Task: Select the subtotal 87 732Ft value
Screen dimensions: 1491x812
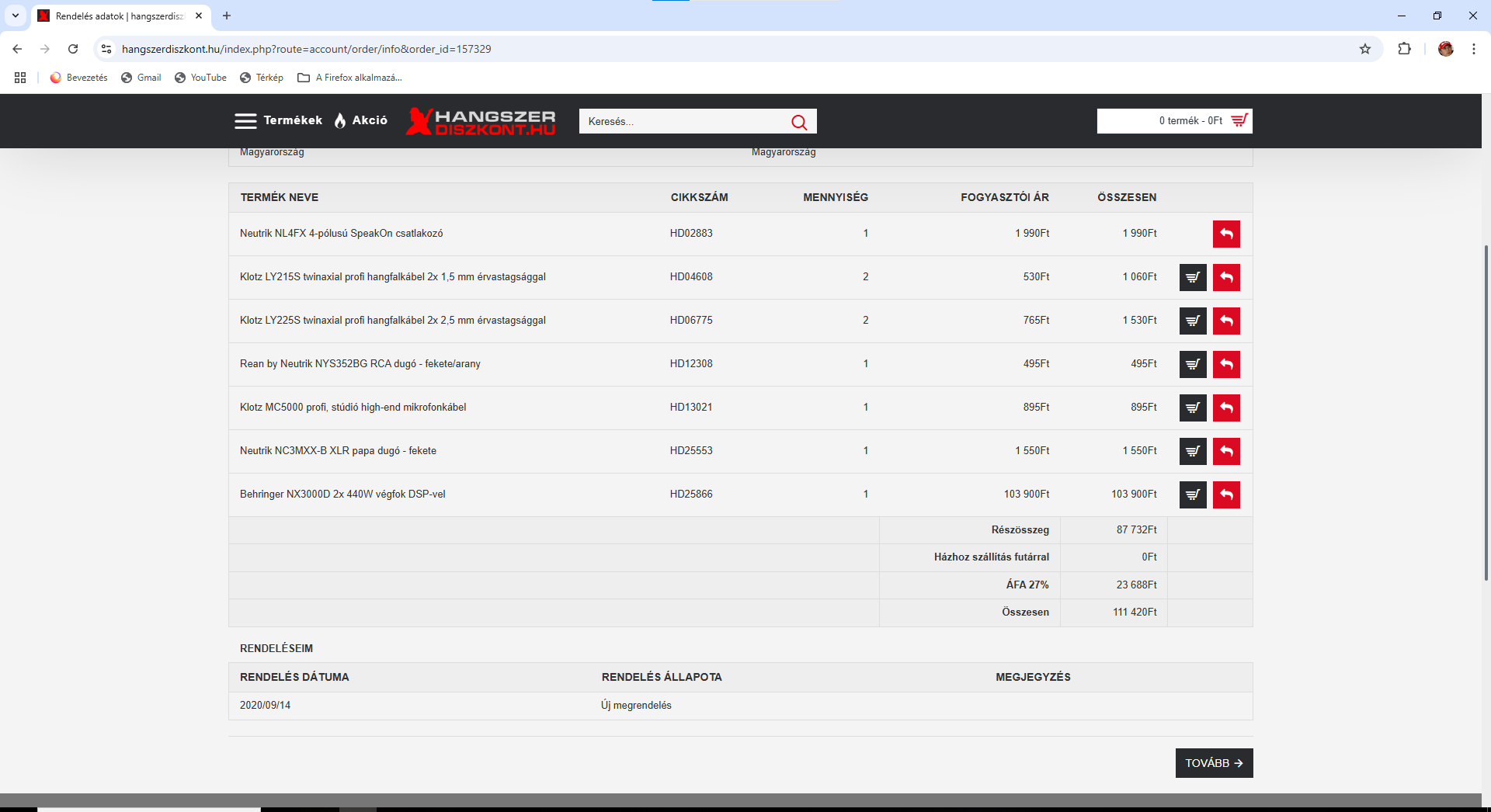Action: [1137, 530]
